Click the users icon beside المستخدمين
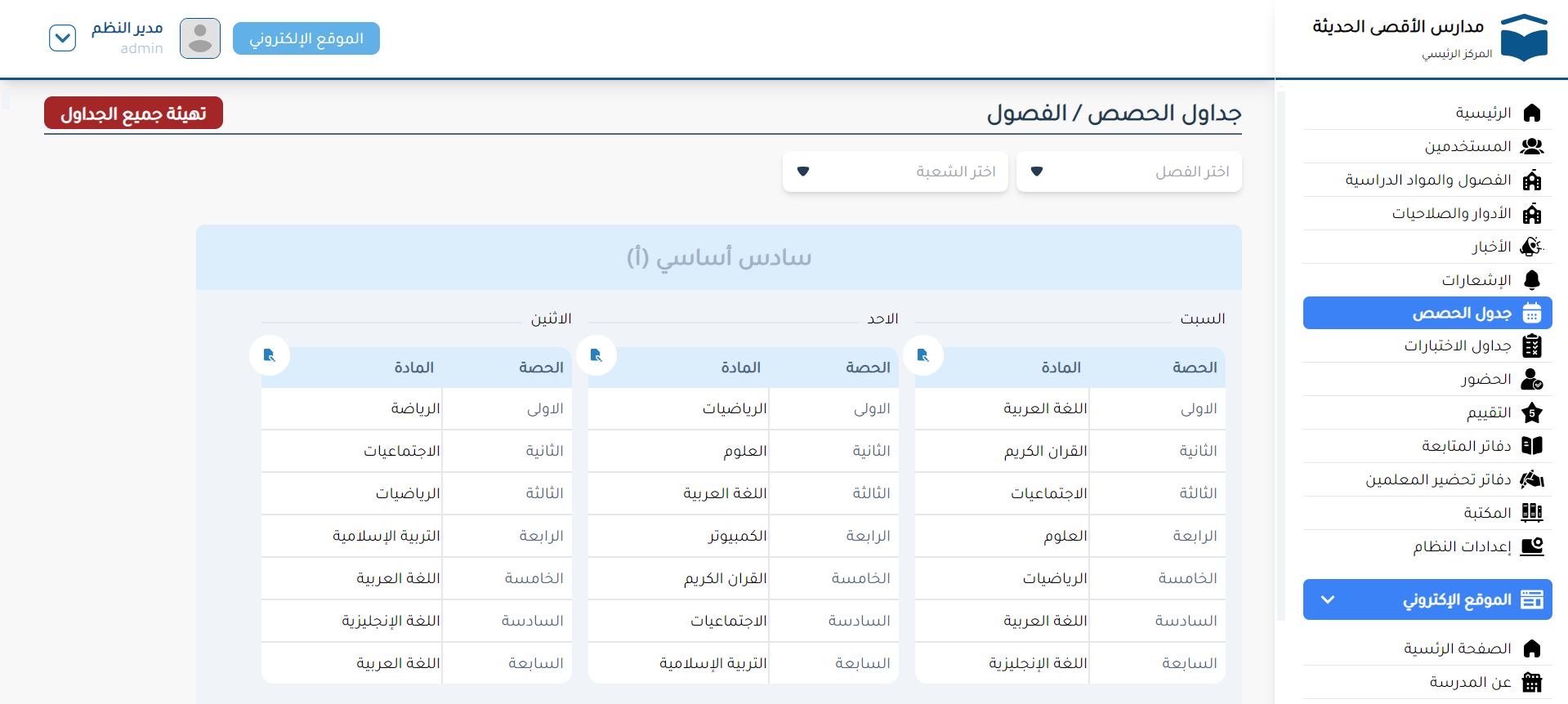Screen dimensions: 1568x704 [x=1531, y=146]
